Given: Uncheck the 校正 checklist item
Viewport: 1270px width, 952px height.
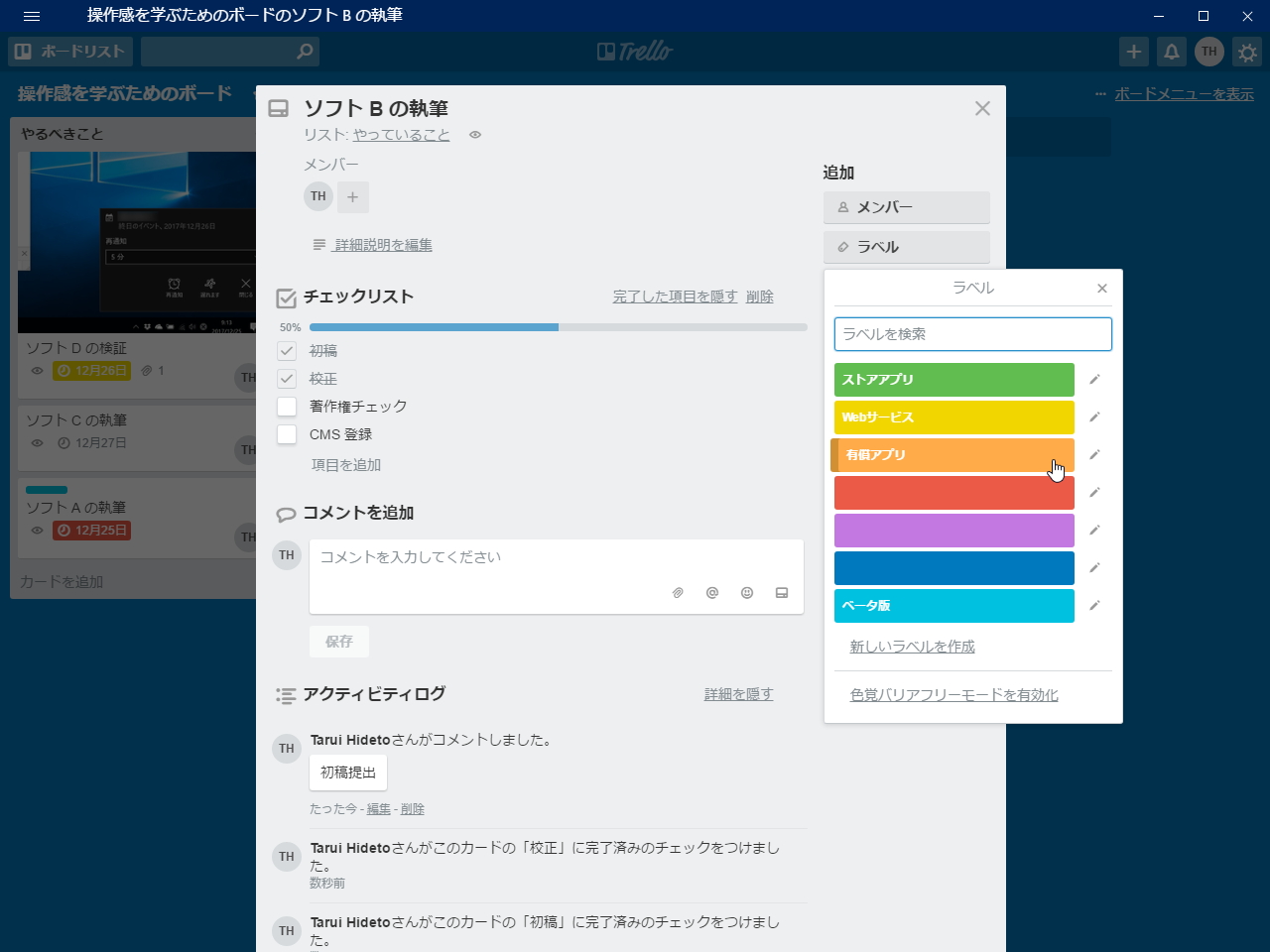Looking at the screenshot, I should pos(287,379).
